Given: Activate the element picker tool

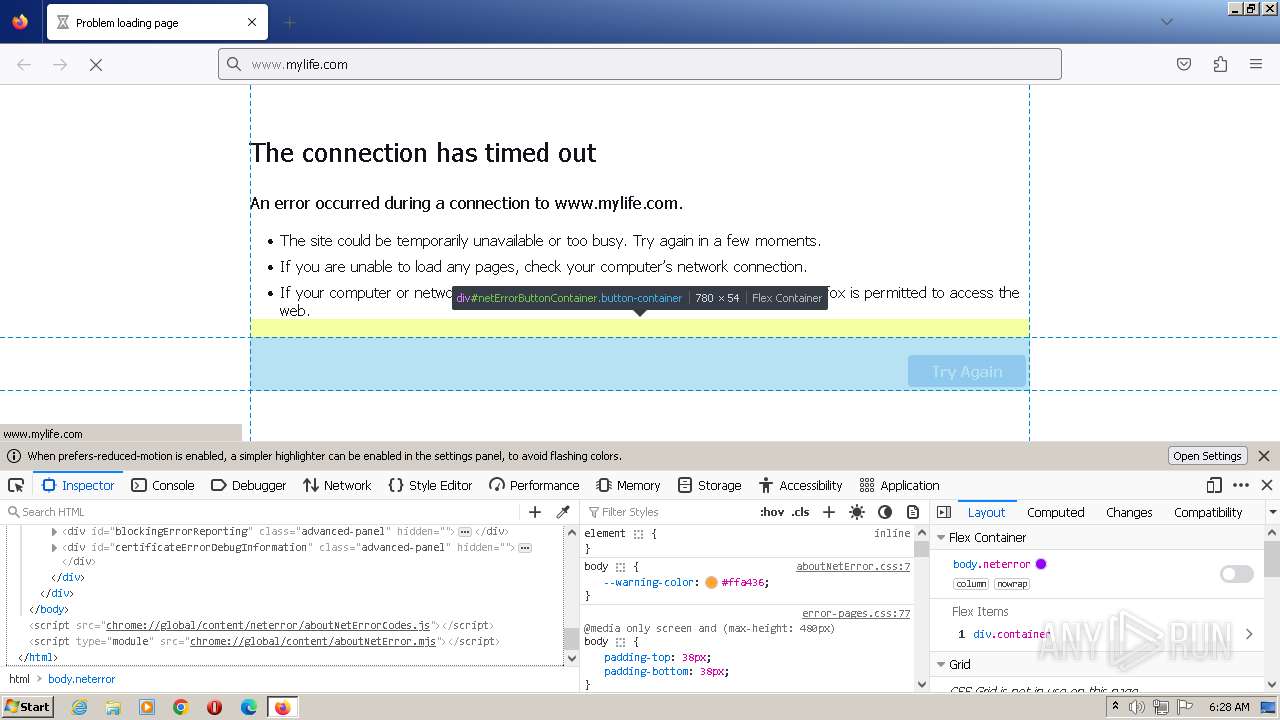Looking at the screenshot, I should 16,485.
